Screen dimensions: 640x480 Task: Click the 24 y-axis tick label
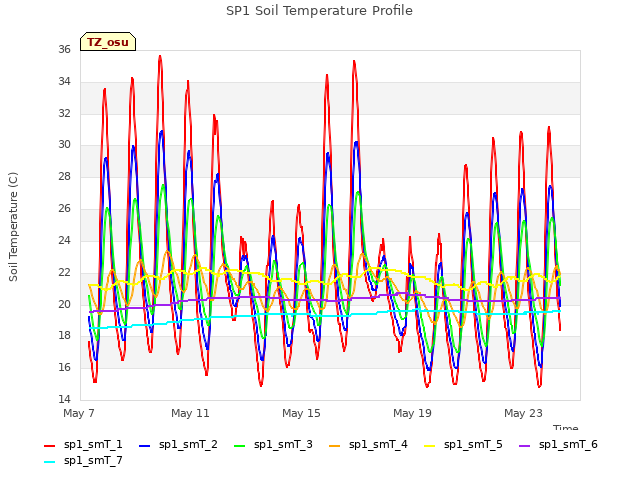[64, 240]
